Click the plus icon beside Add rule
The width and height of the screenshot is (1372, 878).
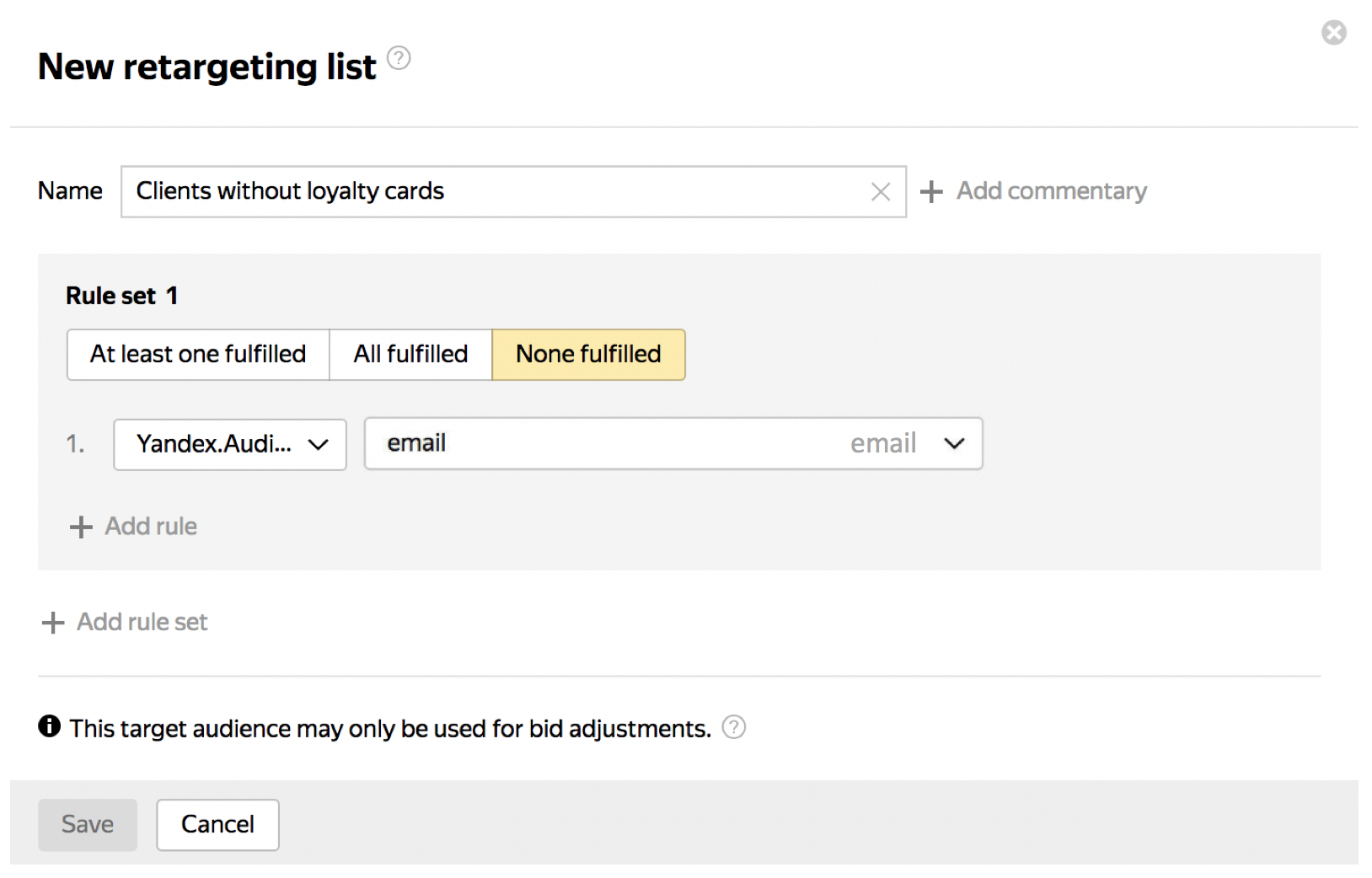(81, 527)
